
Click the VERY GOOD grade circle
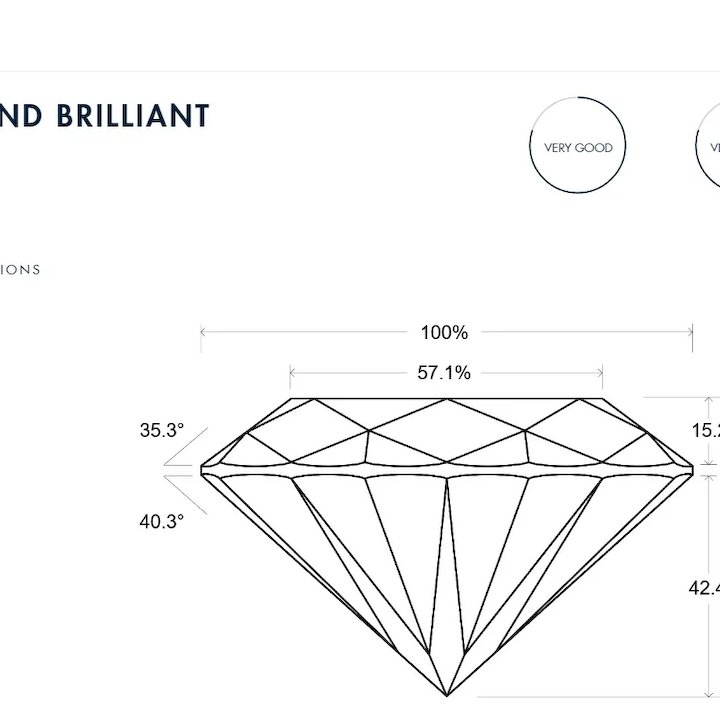click(x=578, y=145)
